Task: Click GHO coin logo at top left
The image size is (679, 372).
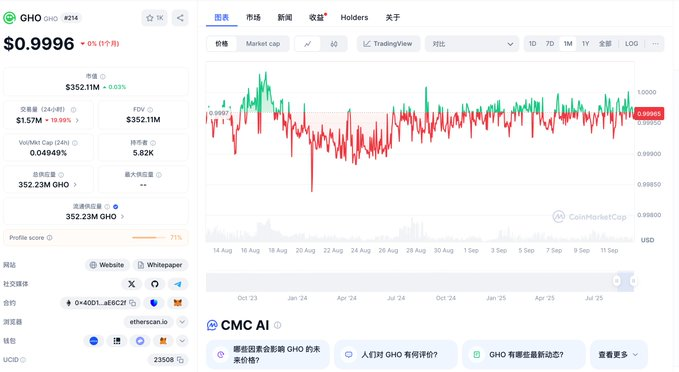Action: click(x=10, y=18)
